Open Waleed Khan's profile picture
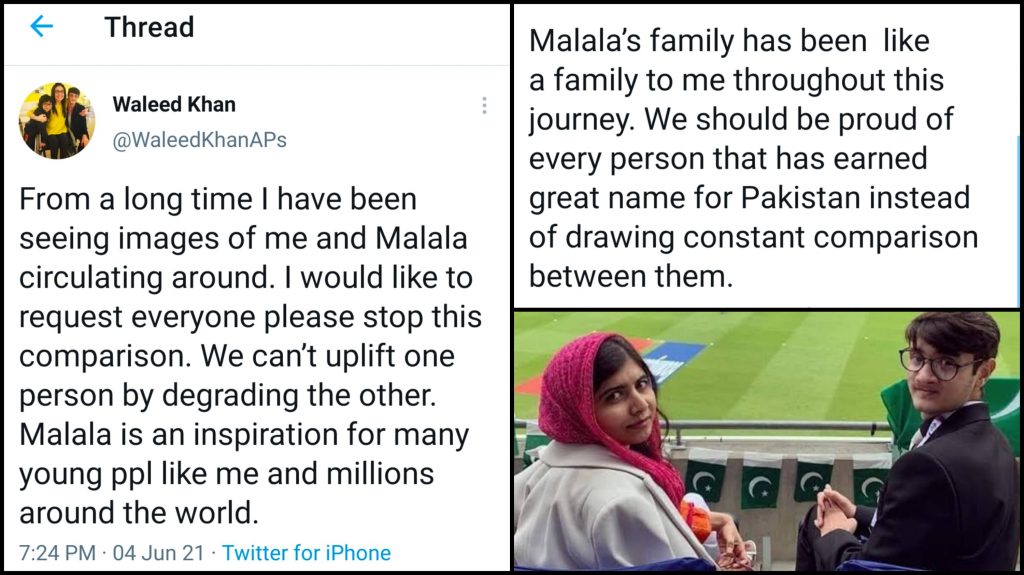The width and height of the screenshot is (1024, 575). point(57,121)
